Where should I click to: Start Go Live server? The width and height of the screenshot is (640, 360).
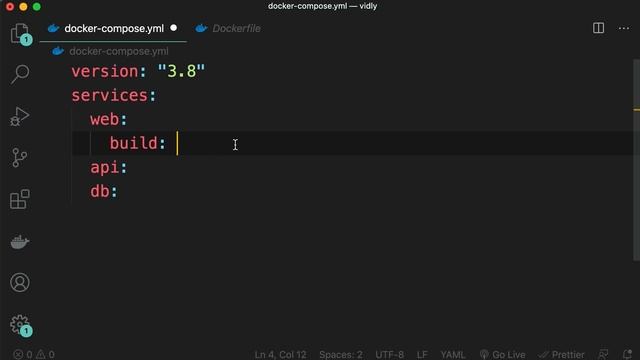(x=502, y=354)
